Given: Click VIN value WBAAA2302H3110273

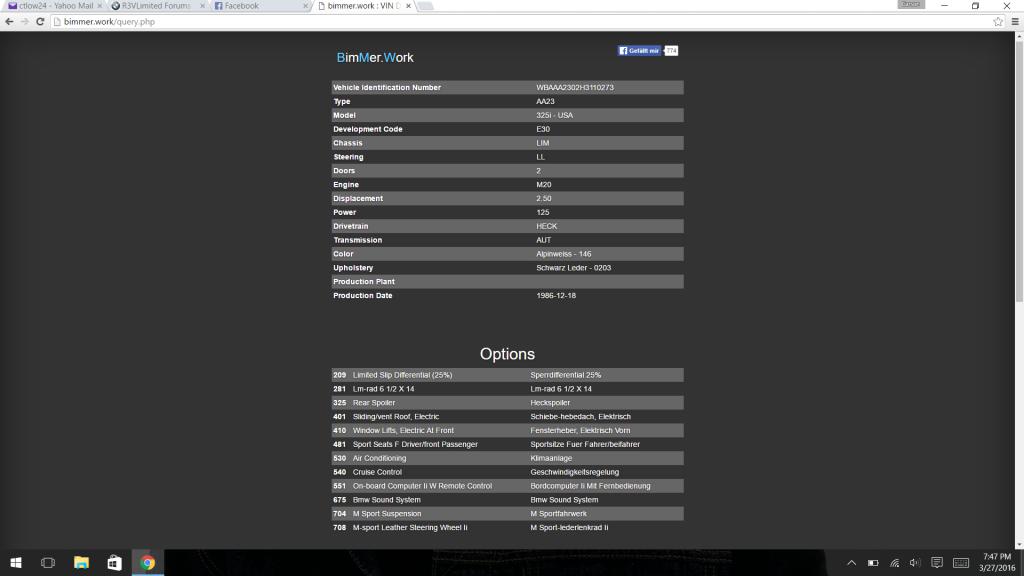Looking at the screenshot, I should [x=575, y=88].
